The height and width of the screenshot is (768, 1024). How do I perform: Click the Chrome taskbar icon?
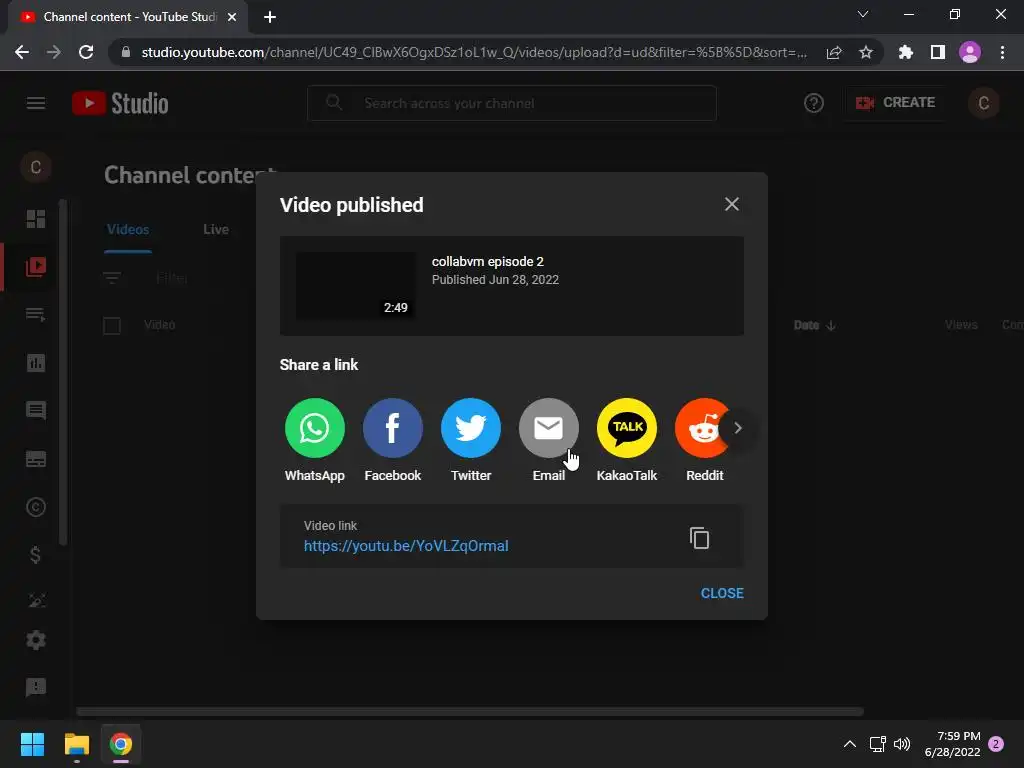tap(121, 744)
